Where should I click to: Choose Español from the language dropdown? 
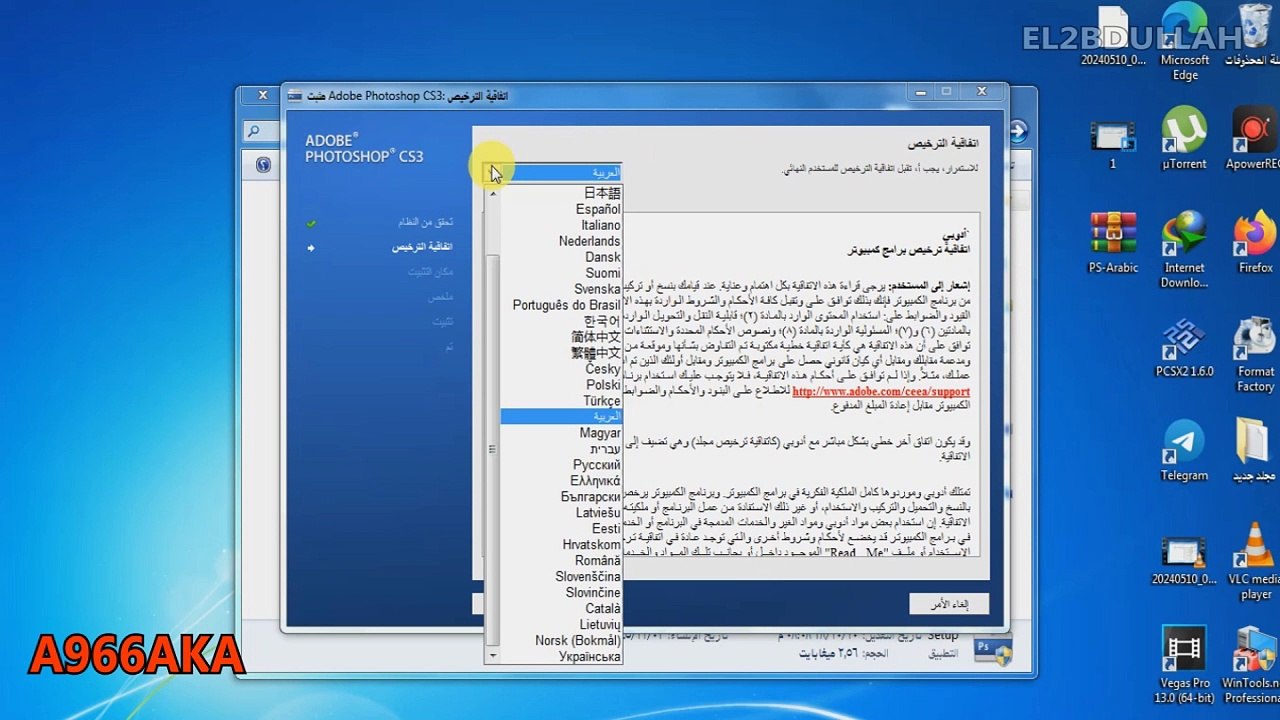click(x=598, y=209)
